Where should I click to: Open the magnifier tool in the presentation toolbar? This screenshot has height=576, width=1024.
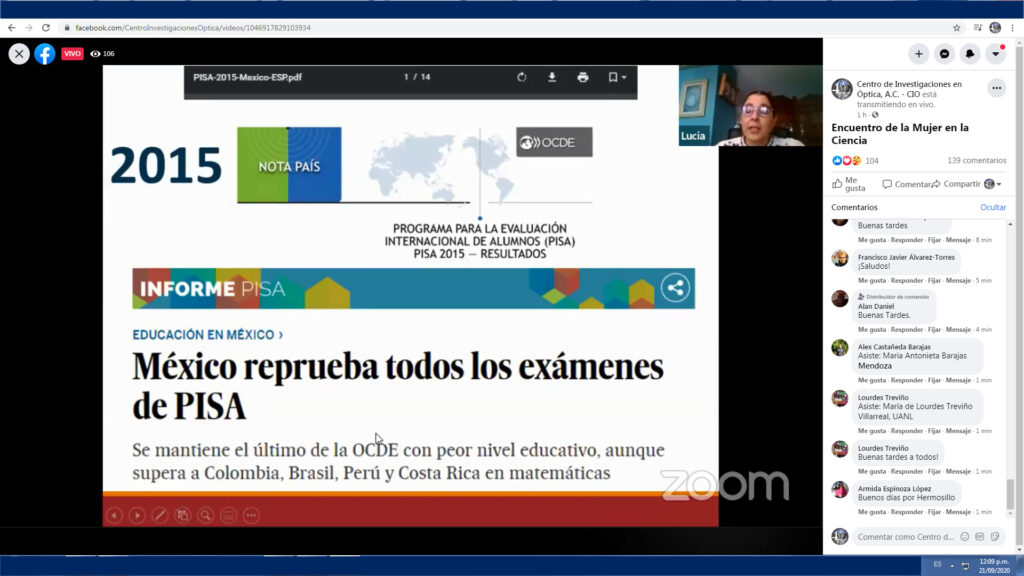click(x=206, y=515)
